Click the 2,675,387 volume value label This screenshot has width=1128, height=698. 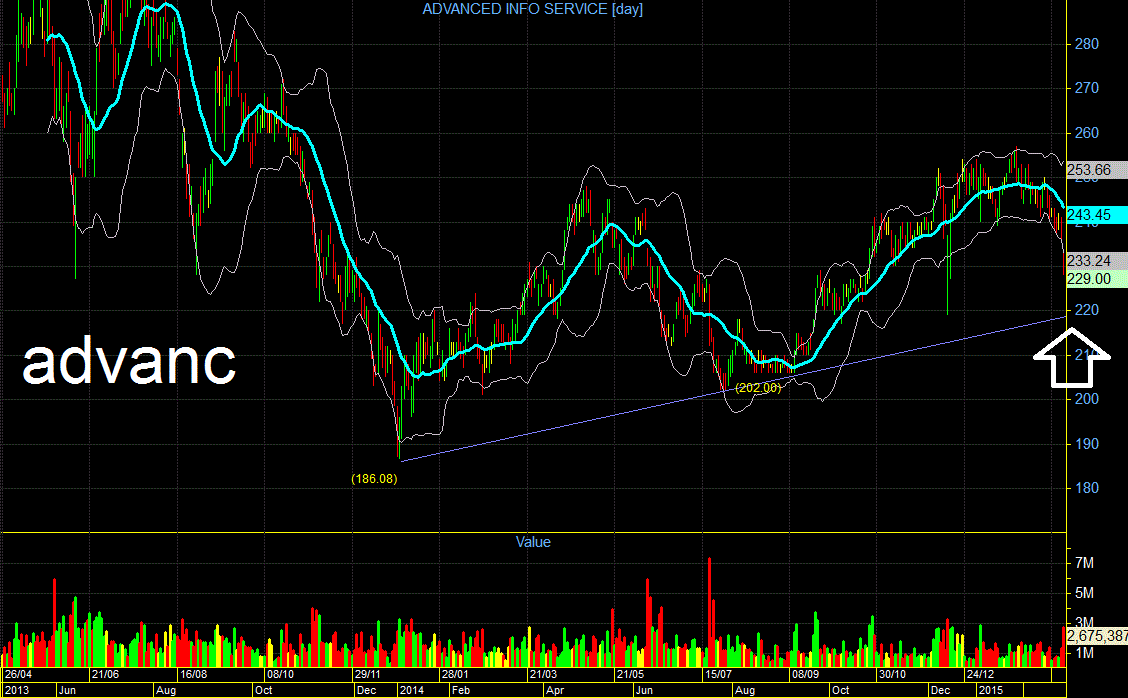pos(1097,636)
